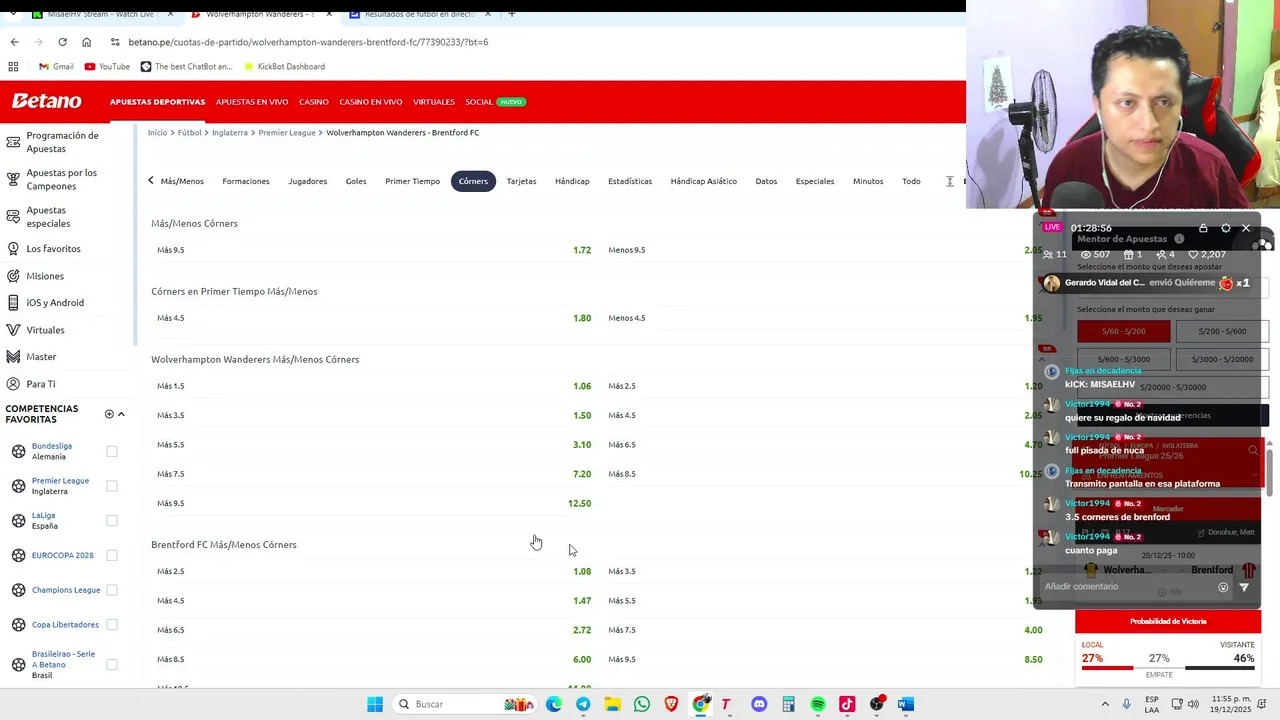The width and height of the screenshot is (1280, 720).
Task: Open Apuestas por los Campeones icon
Action: [13, 180]
